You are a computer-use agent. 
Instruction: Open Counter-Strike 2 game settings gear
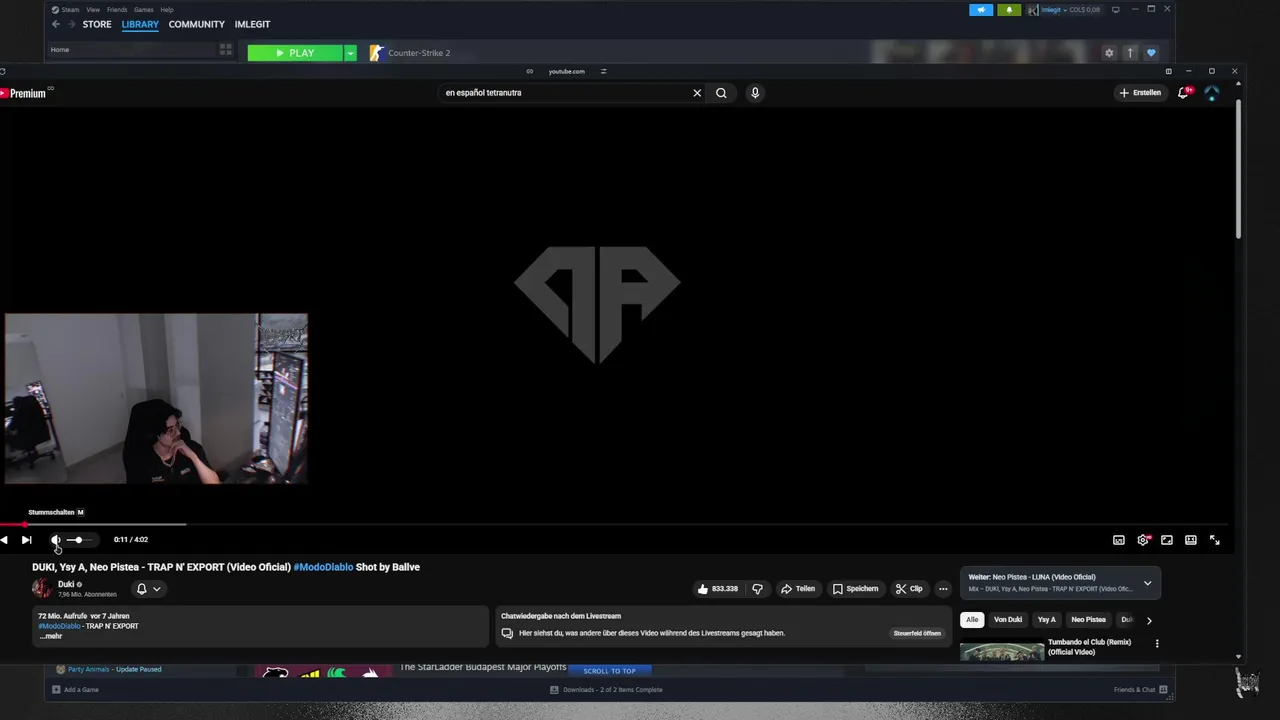(1109, 53)
